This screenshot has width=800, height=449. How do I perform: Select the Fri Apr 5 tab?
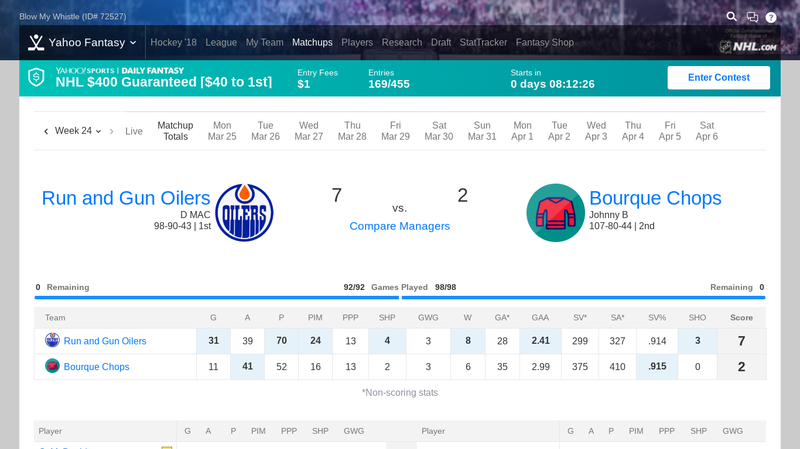click(x=670, y=131)
